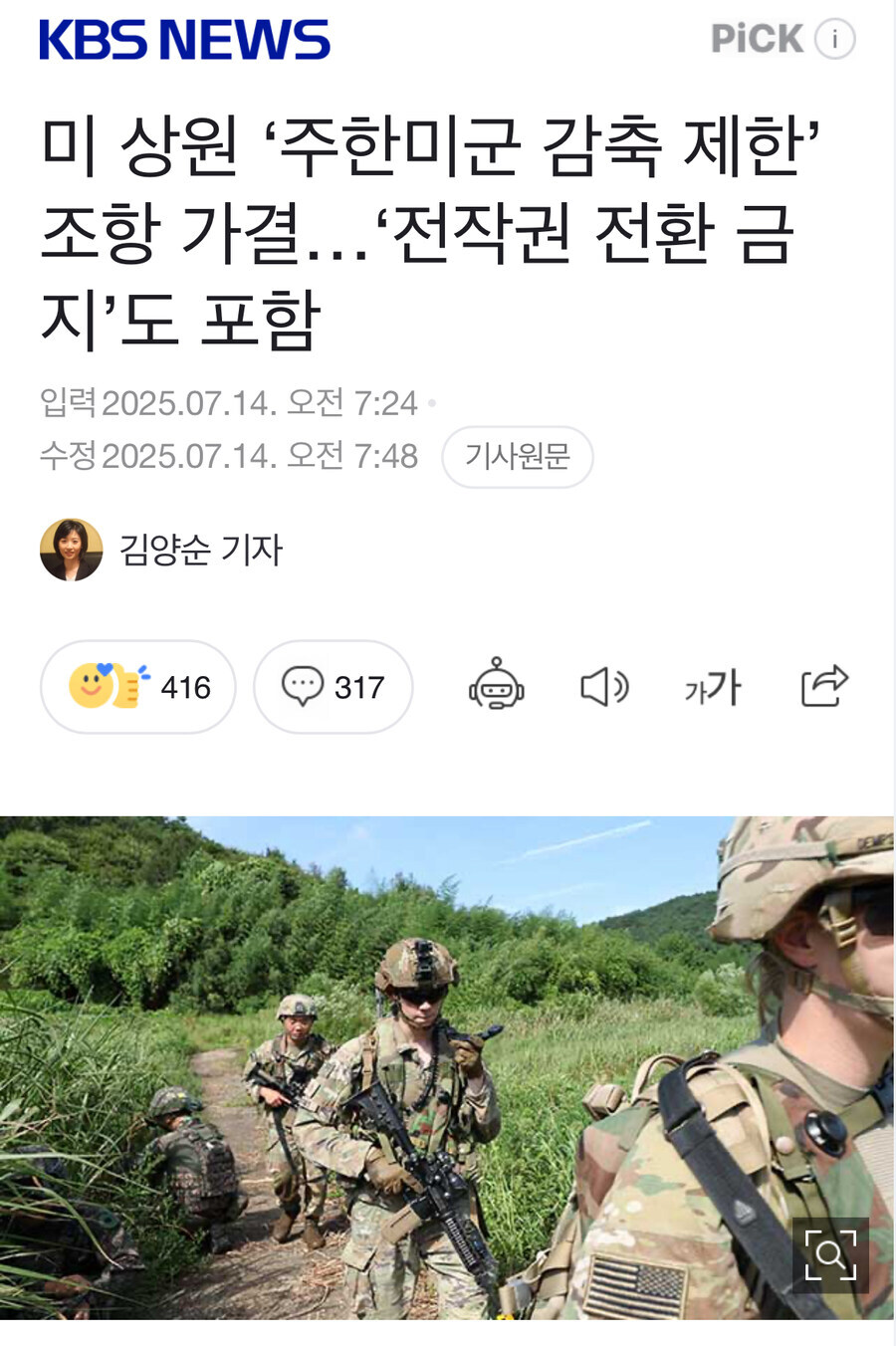Screen dimensions: 896x1346
Task: Tap the reporter's profile photo
Action: click(72, 550)
